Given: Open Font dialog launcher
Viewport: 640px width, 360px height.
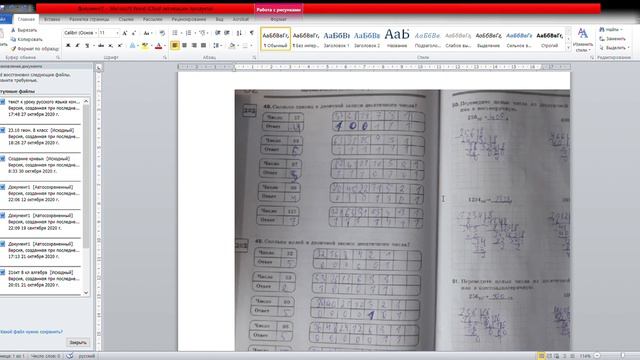Looking at the screenshot, I should (165, 58).
